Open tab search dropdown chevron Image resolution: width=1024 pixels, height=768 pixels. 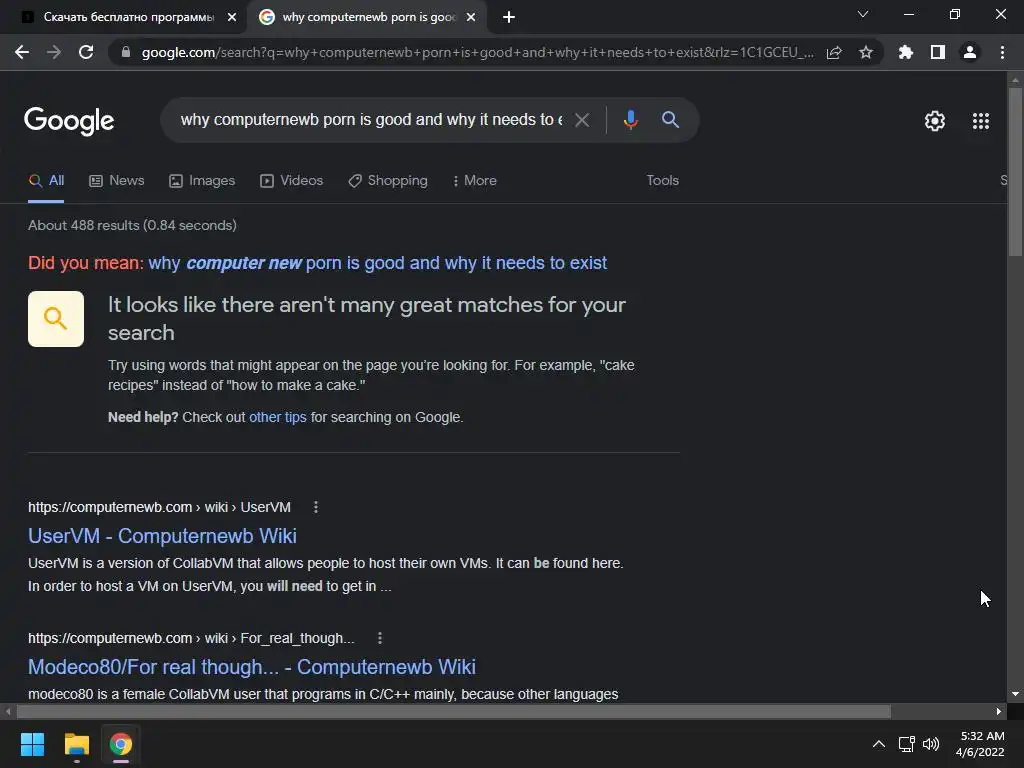tap(863, 14)
